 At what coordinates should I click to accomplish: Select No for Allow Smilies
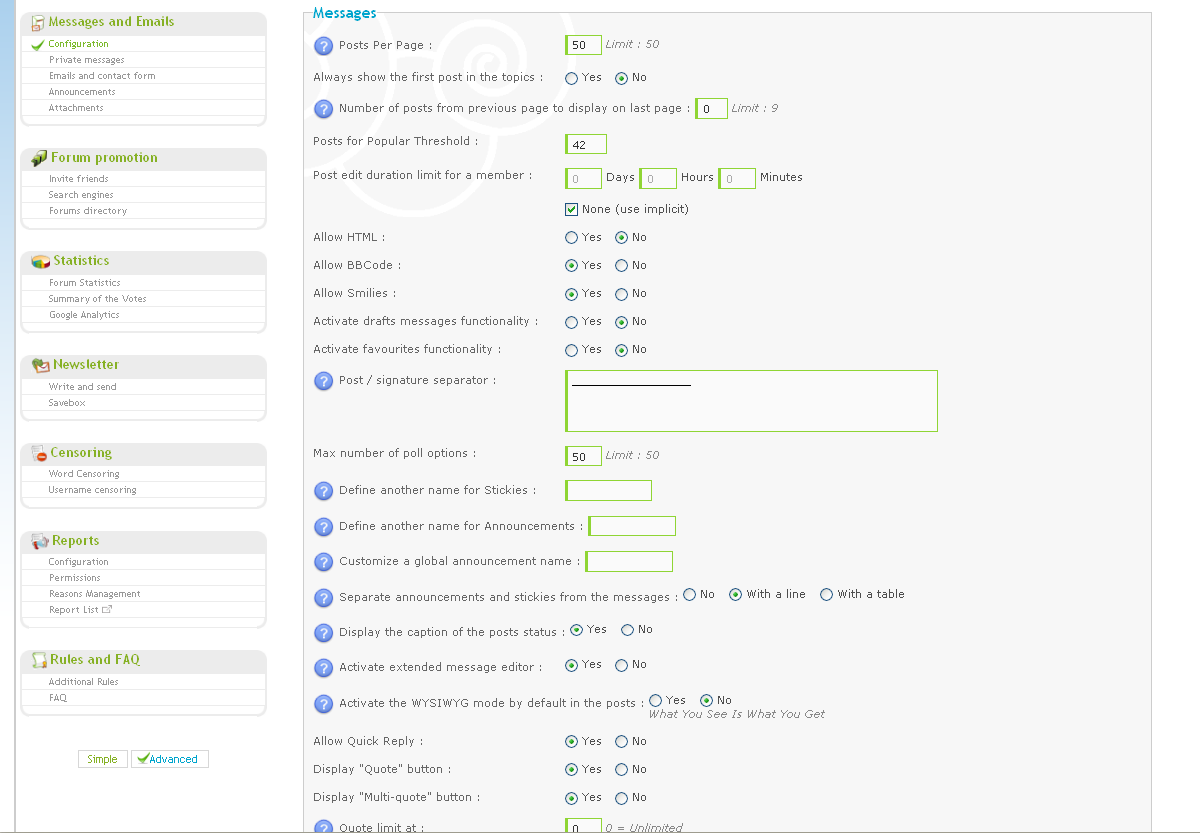coord(621,294)
